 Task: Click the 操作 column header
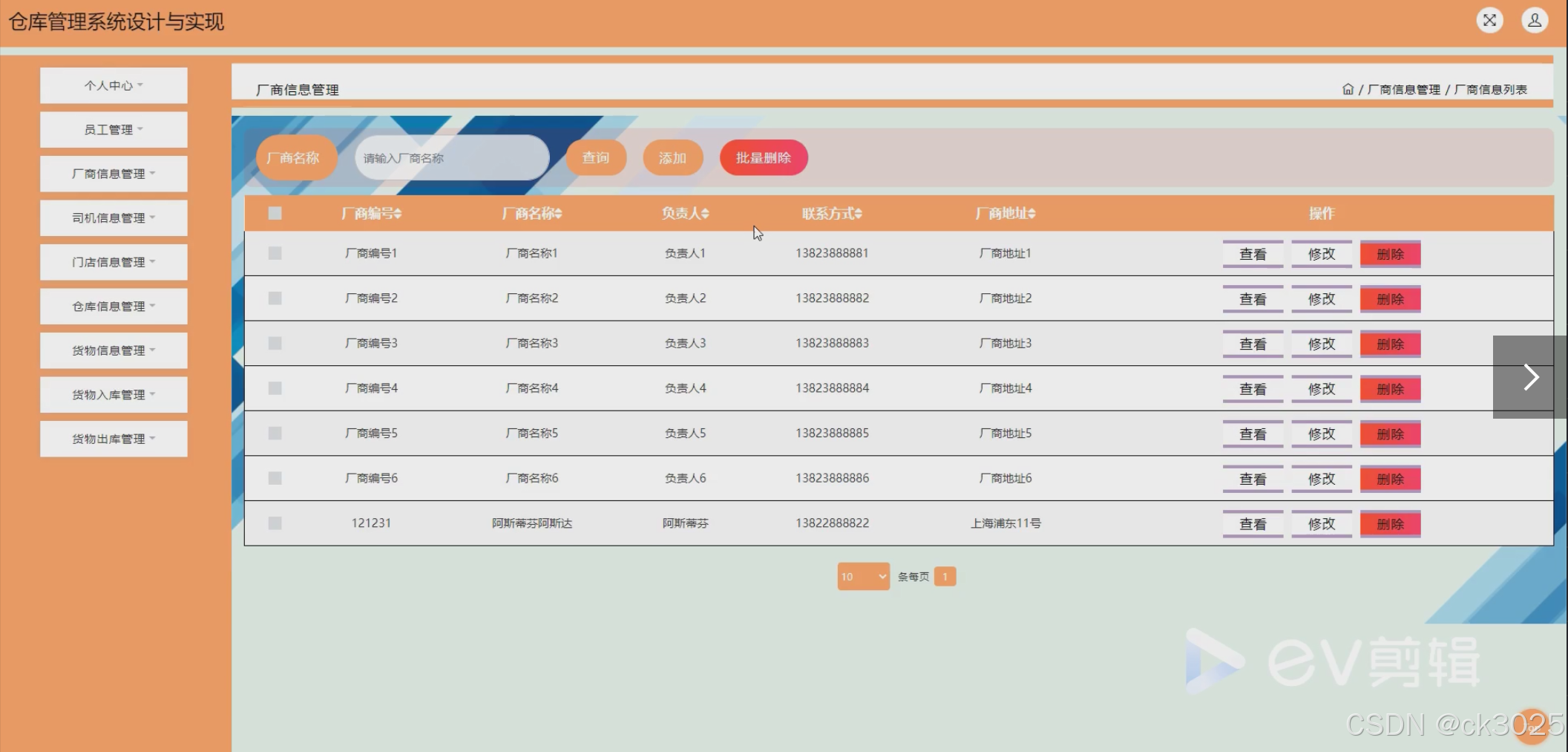pyautogui.click(x=1321, y=214)
